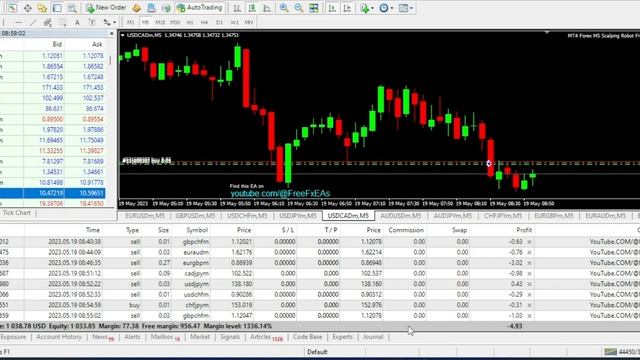Open the Market Watch window icon
Image resolution: width=640 pixels, height=360 pixels.
[x=12, y=8]
